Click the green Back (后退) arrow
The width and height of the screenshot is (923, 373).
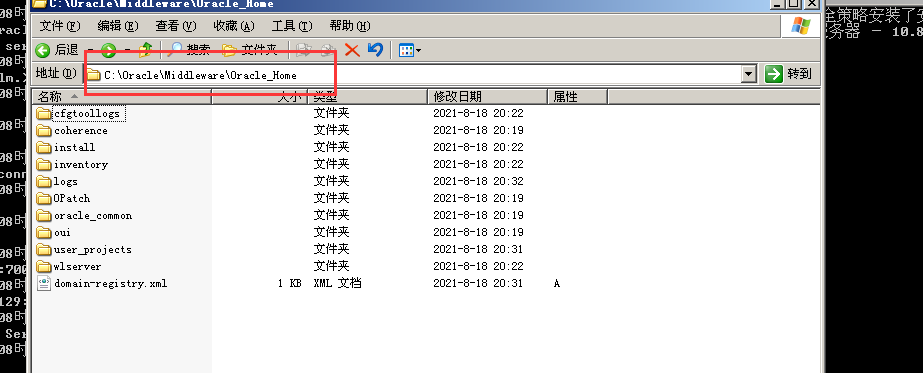coord(43,50)
